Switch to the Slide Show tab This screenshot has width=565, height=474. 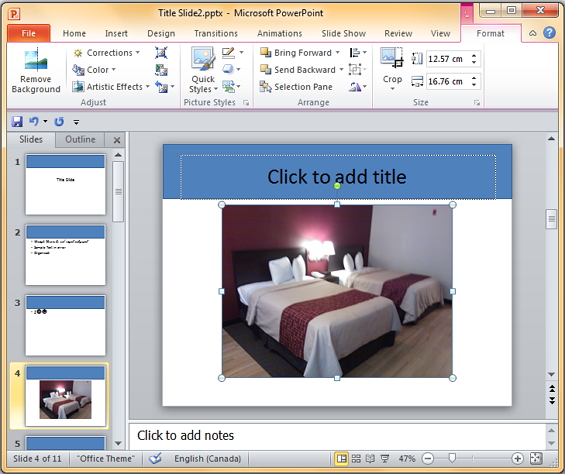coord(343,33)
